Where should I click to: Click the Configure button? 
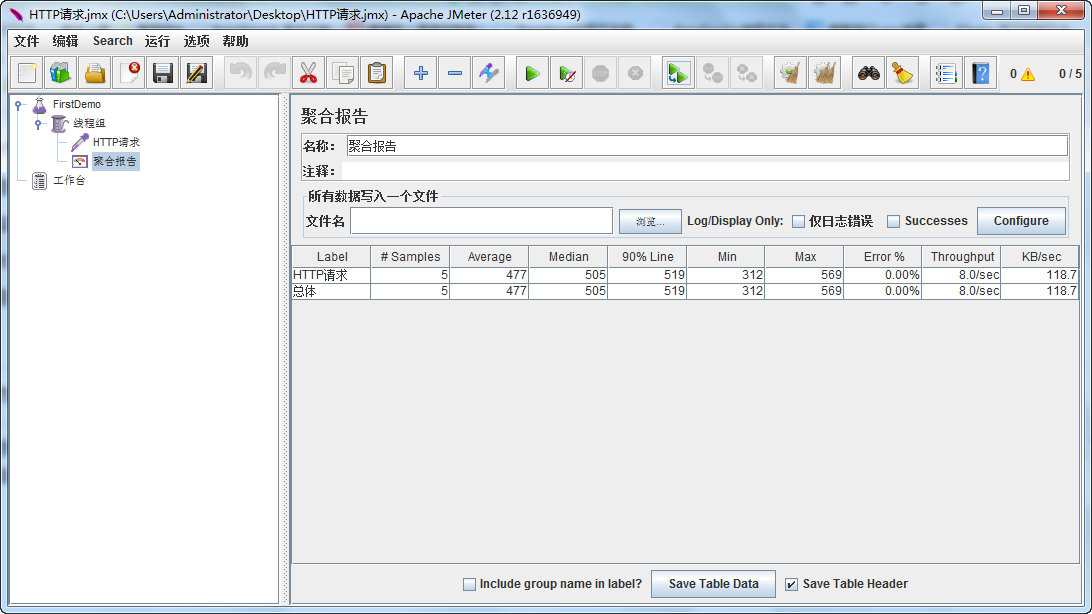[1021, 221]
